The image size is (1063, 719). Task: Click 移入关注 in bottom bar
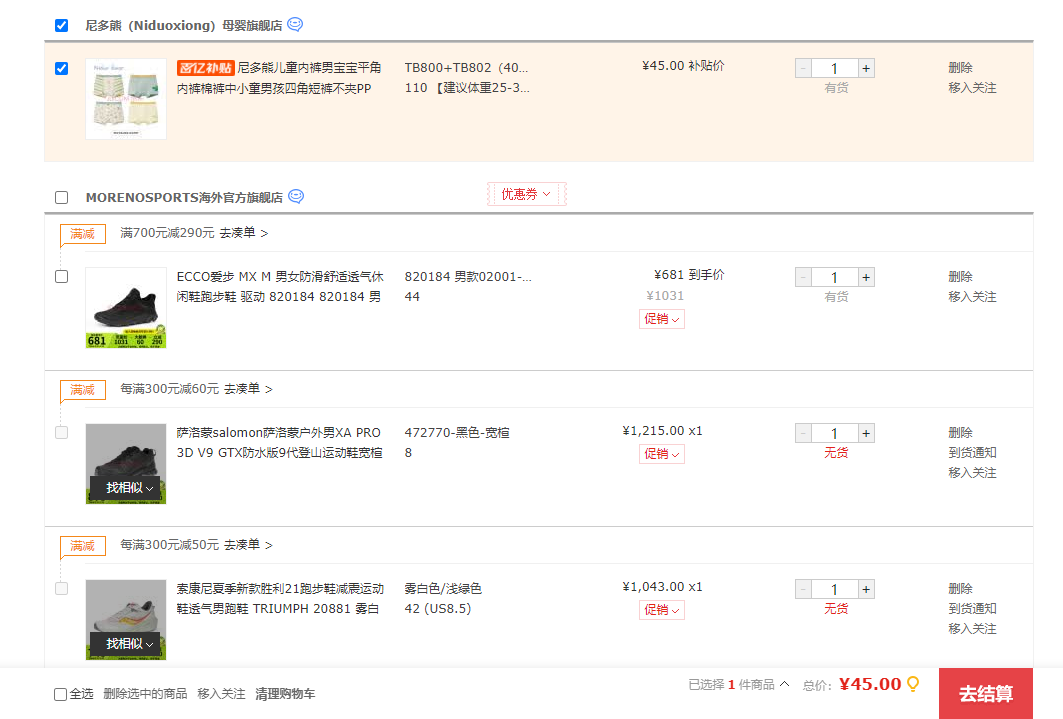(x=221, y=693)
